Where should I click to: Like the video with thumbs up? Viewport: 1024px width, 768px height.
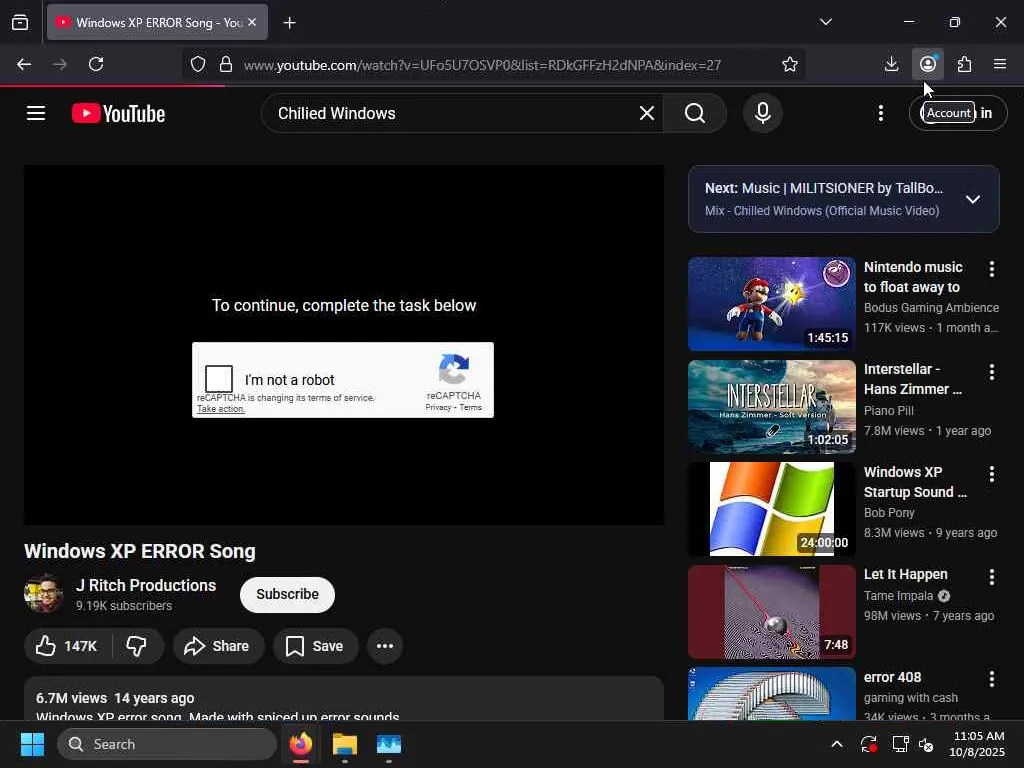[66, 647]
